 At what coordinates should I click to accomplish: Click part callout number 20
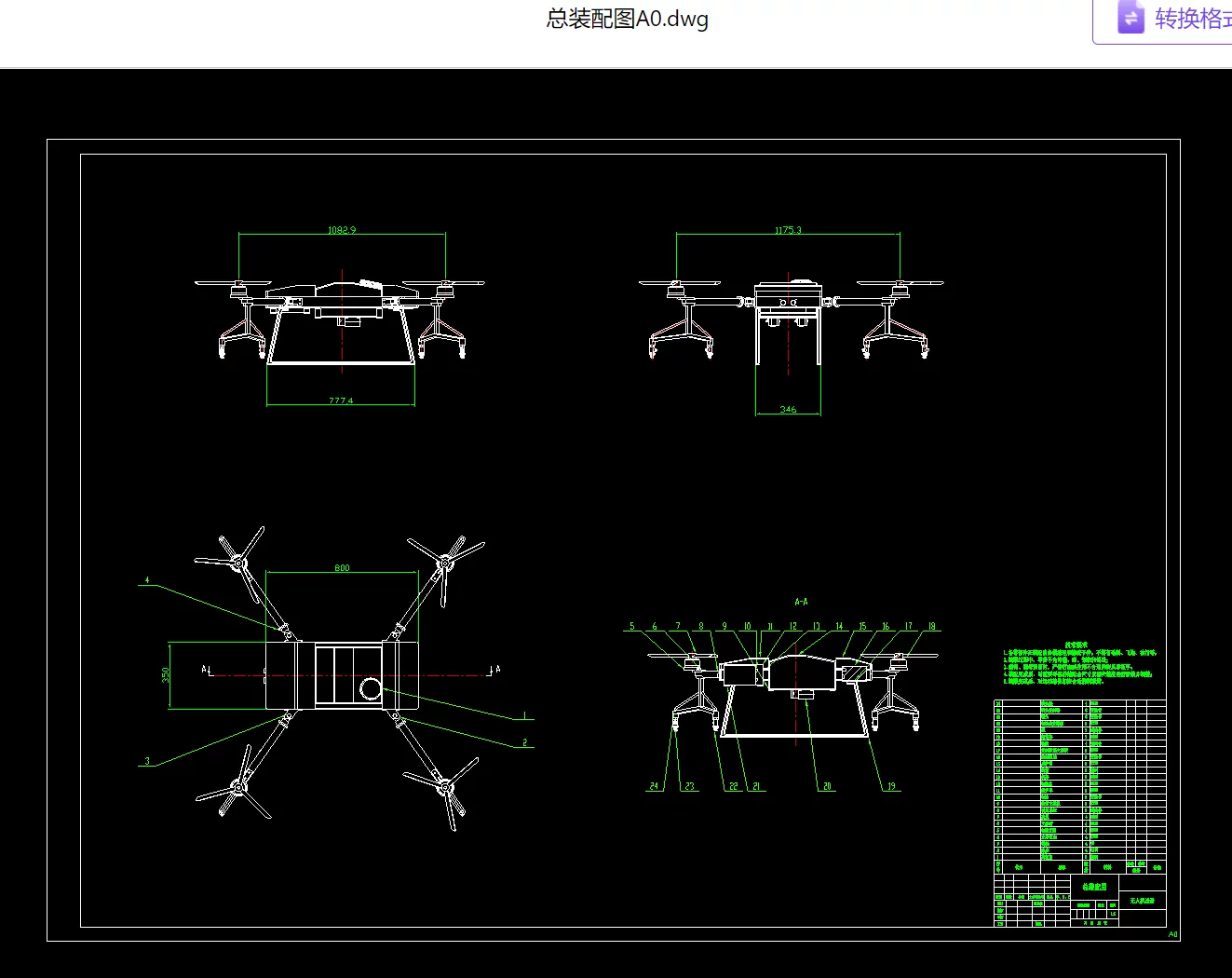827,786
